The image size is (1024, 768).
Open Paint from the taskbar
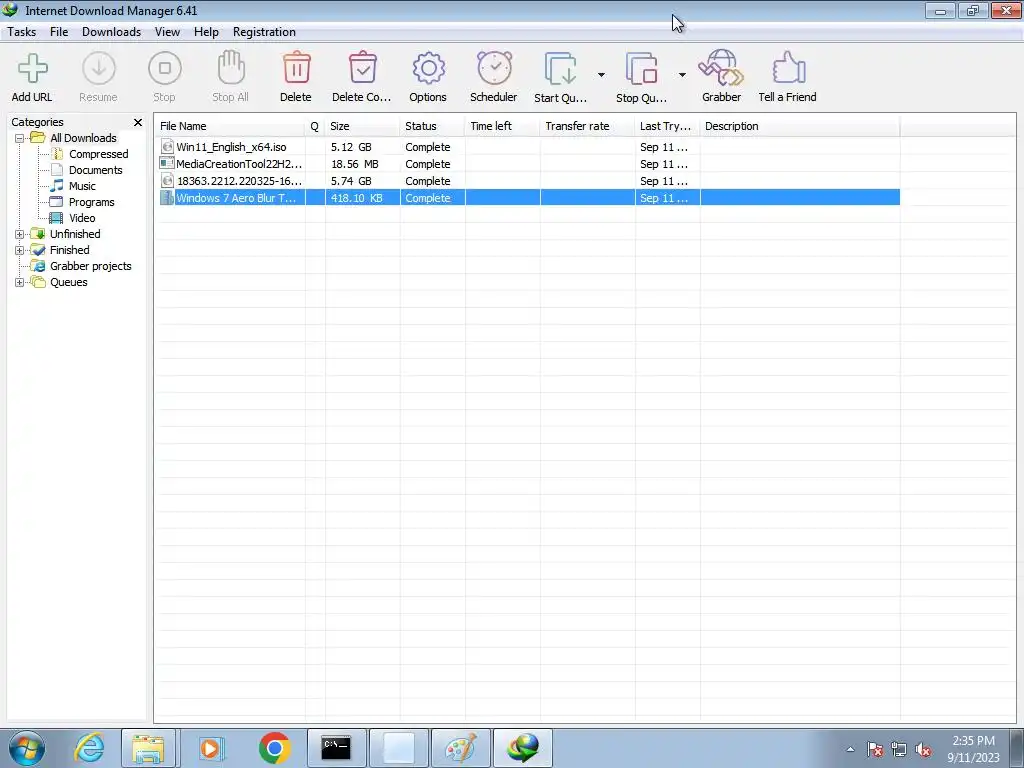point(461,748)
